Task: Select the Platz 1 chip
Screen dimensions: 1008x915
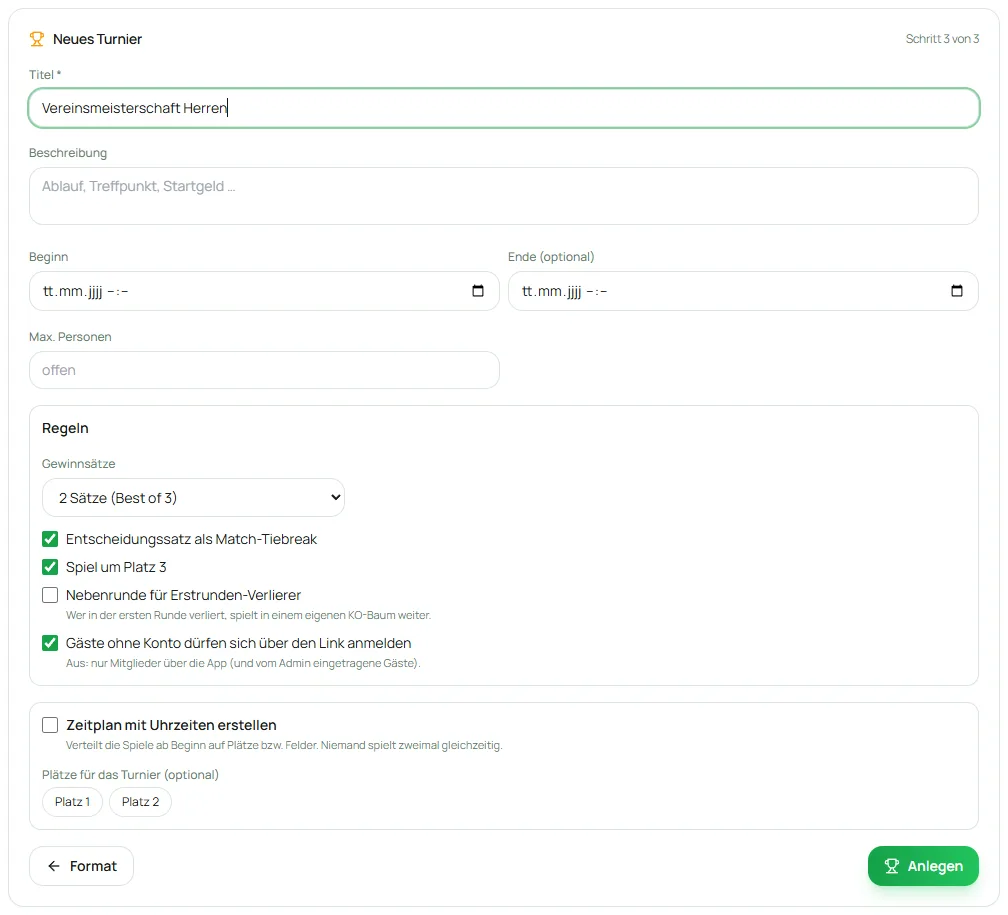Action: click(x=72, y=802)
